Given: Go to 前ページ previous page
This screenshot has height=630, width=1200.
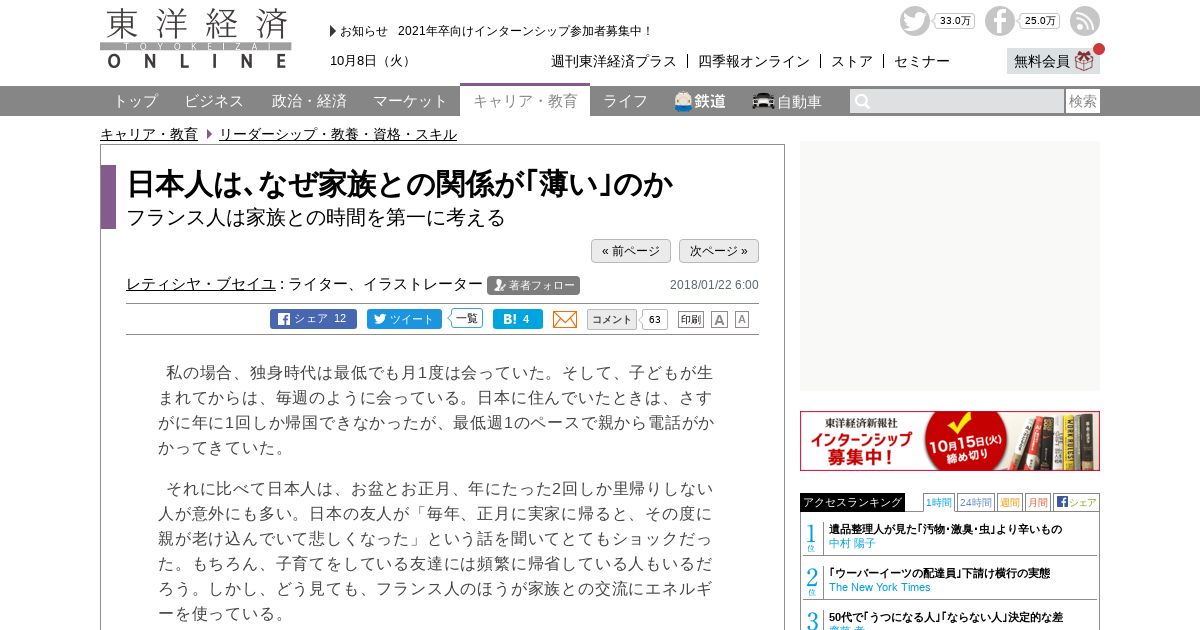Looking at the screenshot, I should tap(631, 251).
